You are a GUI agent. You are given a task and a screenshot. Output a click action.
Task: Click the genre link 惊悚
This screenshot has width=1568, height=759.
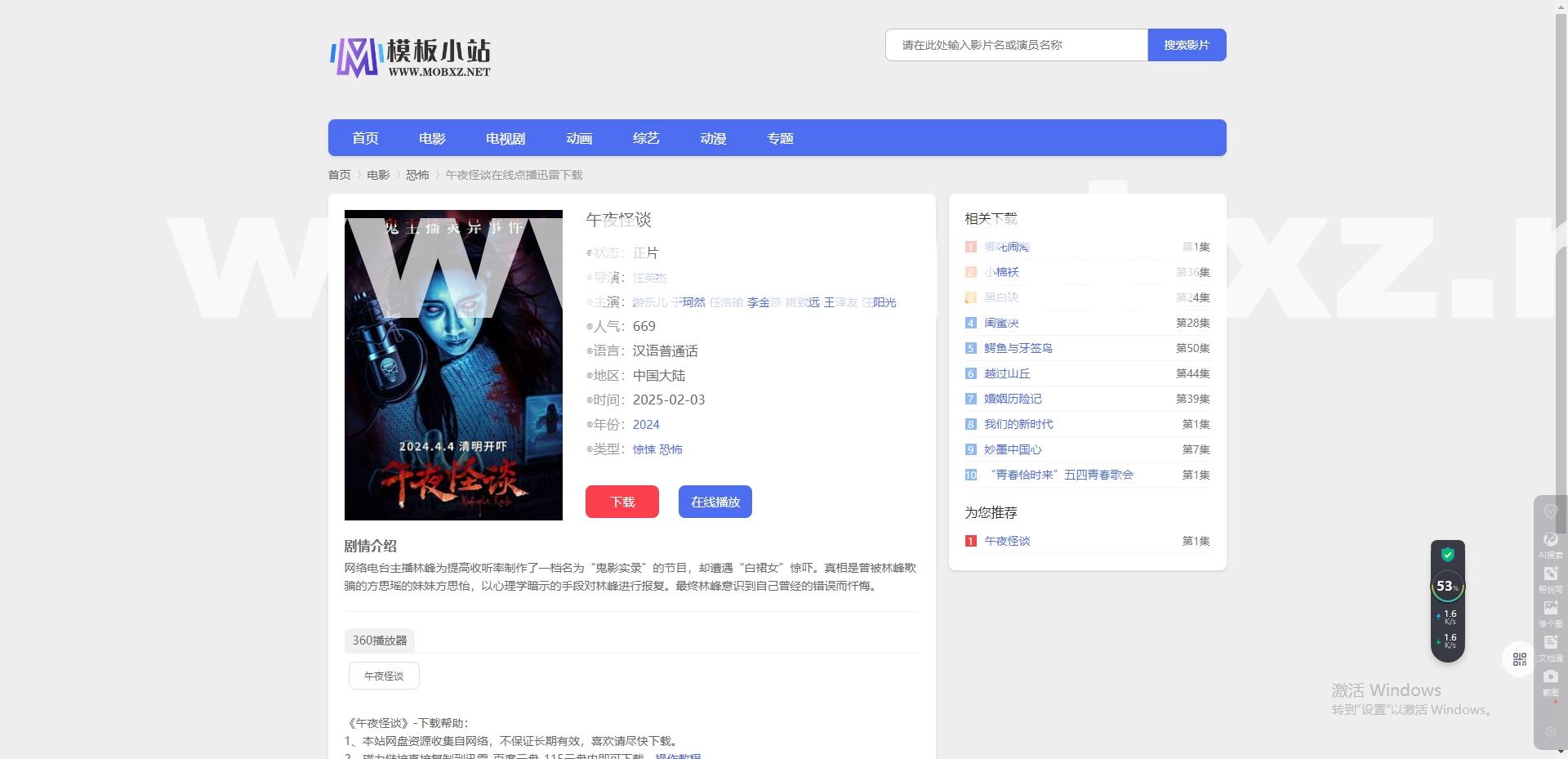coord(644,449)
